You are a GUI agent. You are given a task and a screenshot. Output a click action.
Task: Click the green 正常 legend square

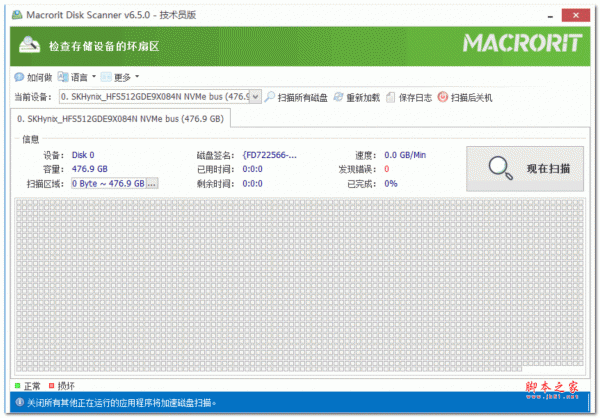pos(17,385)
